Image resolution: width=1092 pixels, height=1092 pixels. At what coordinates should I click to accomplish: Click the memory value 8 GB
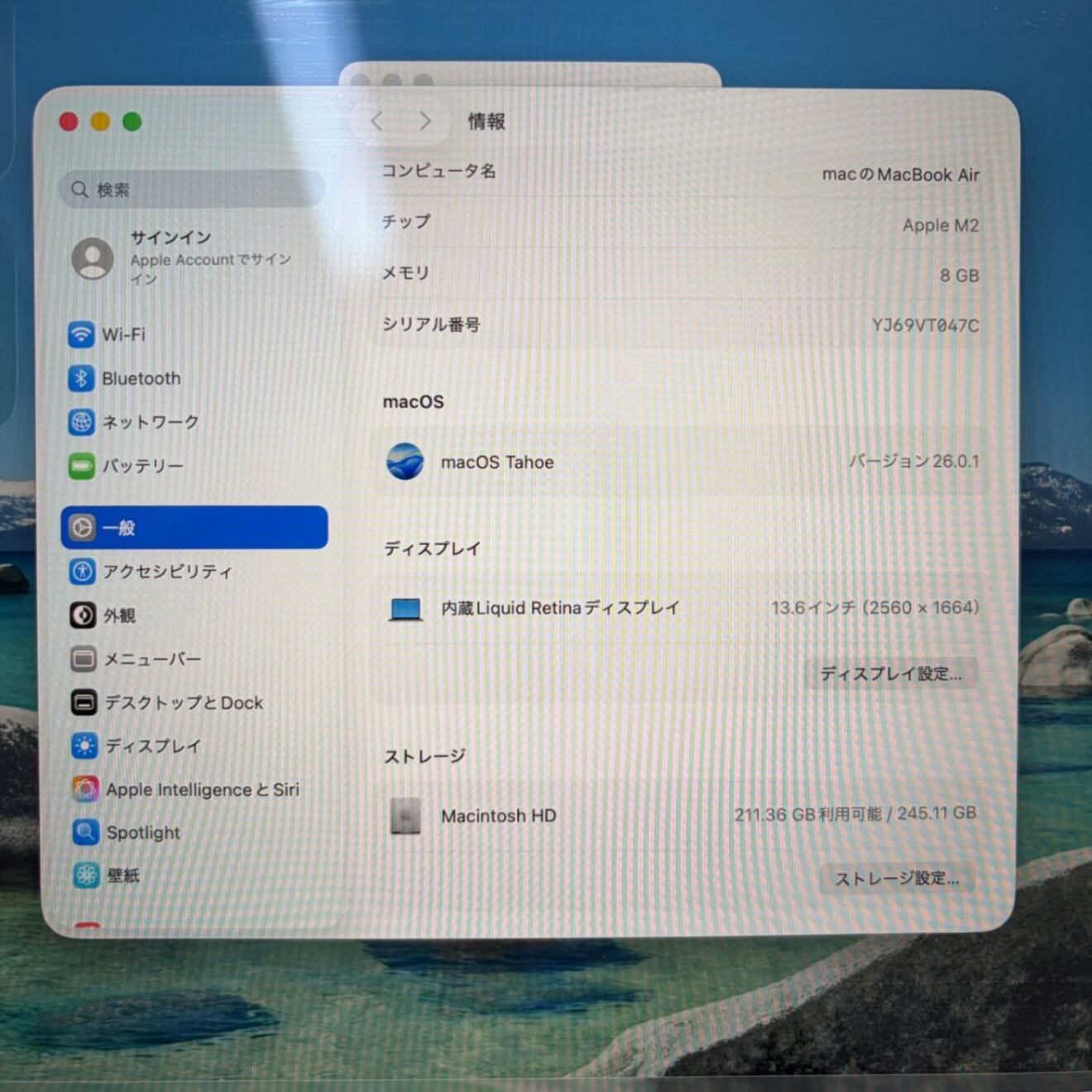[x=960, y=275]
